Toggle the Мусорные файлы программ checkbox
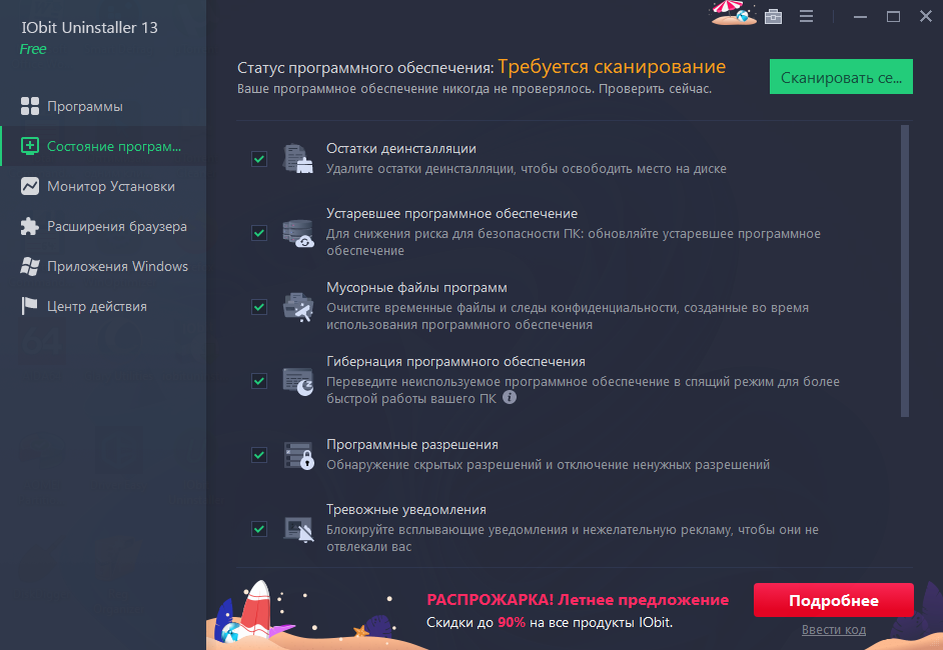Viewport: 943px width, 650px height. pyautogui.click(x=259, y=307)
